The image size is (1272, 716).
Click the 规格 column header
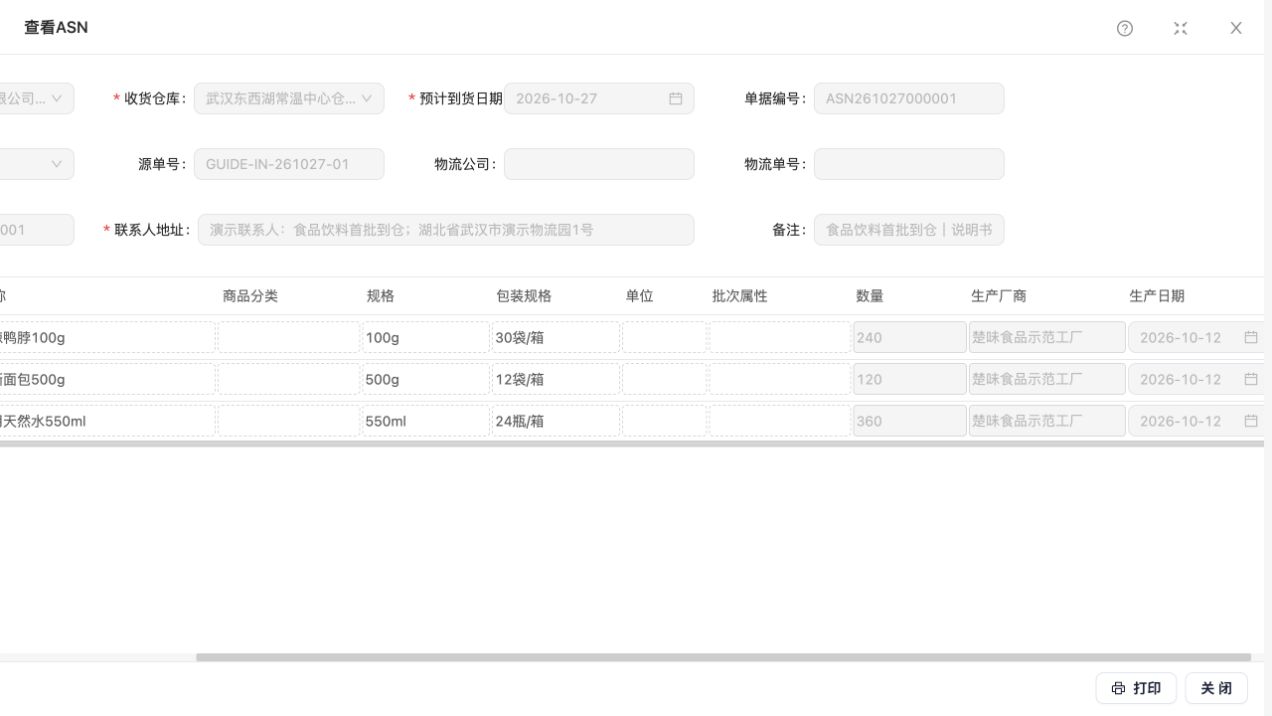click(x=380, y=296)
